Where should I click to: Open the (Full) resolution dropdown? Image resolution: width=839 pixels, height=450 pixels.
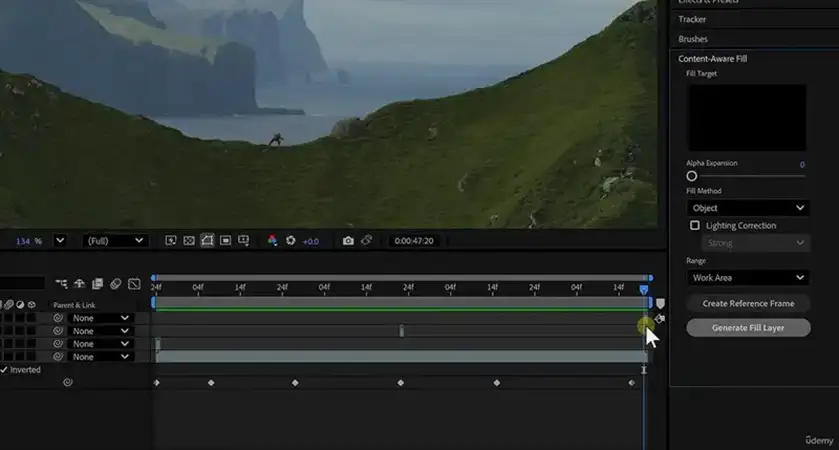tap(115, 241)
